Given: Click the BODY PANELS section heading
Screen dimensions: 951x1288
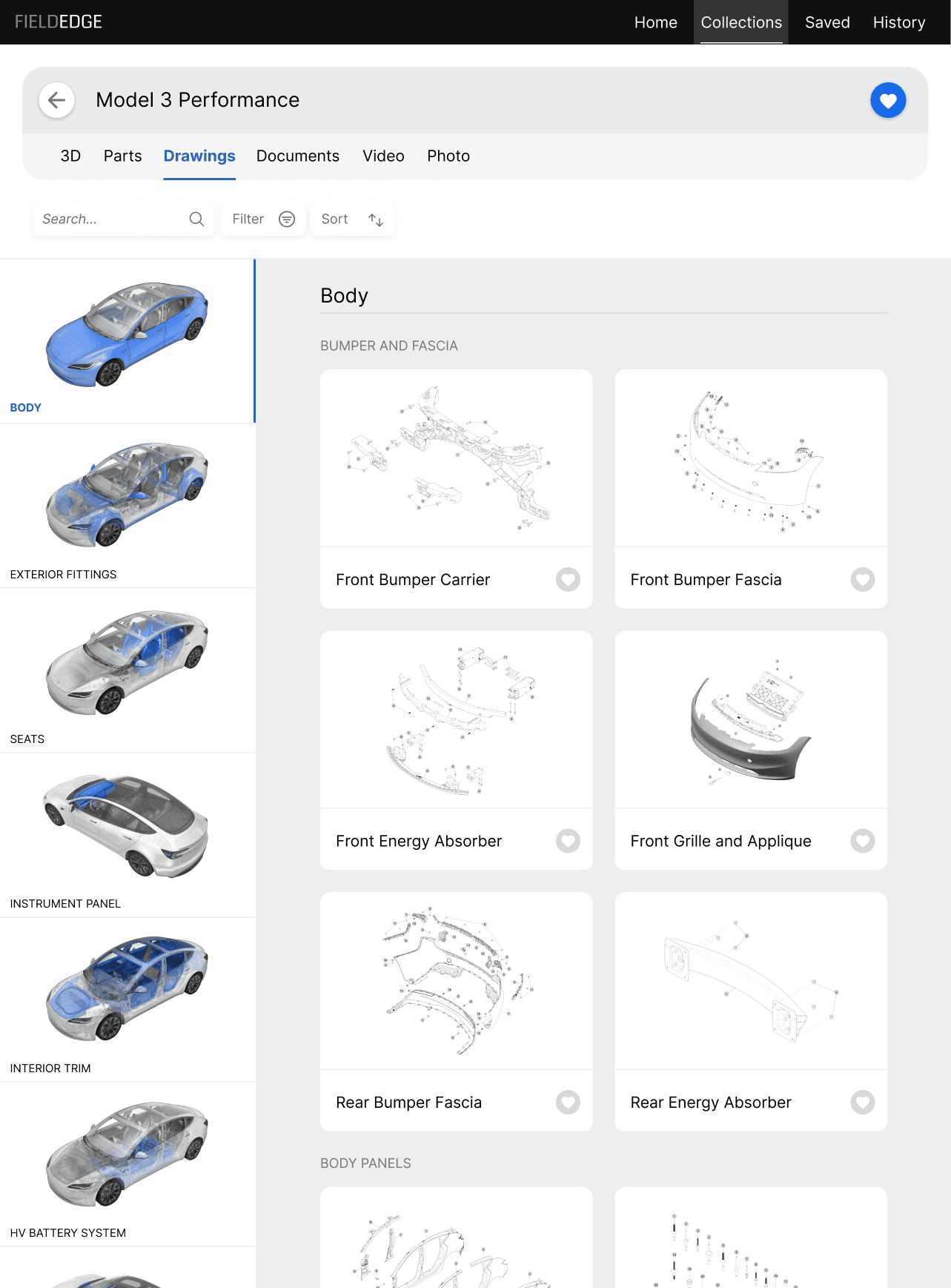Looking at the screenshot, I should [x=365, y=1163].
